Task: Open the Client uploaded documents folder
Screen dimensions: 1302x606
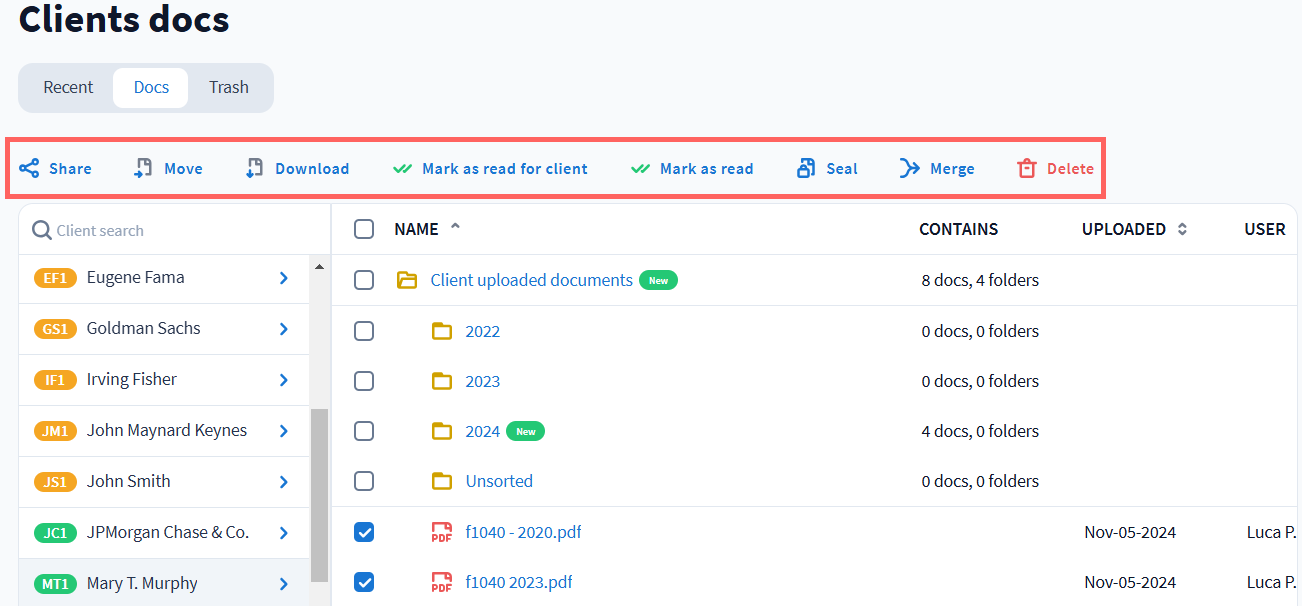Action: [530, 280]
